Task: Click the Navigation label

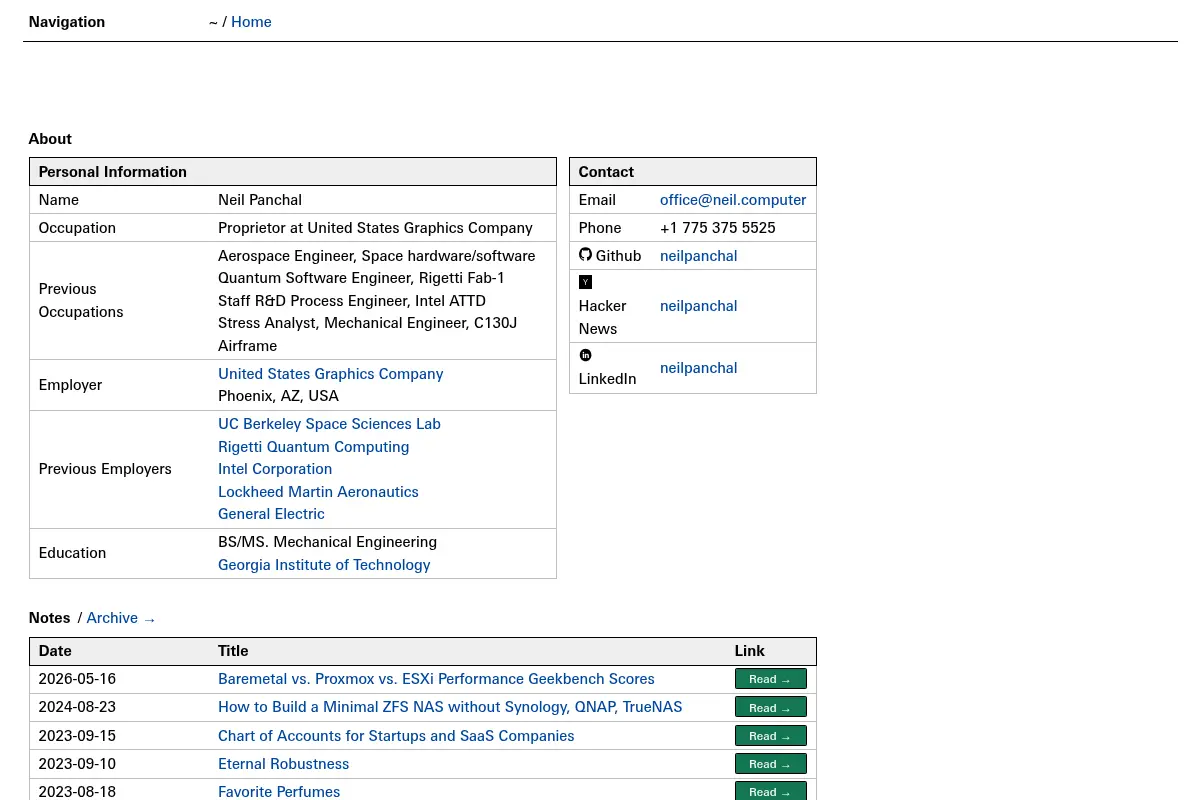Action: click(x=67, y=22)
